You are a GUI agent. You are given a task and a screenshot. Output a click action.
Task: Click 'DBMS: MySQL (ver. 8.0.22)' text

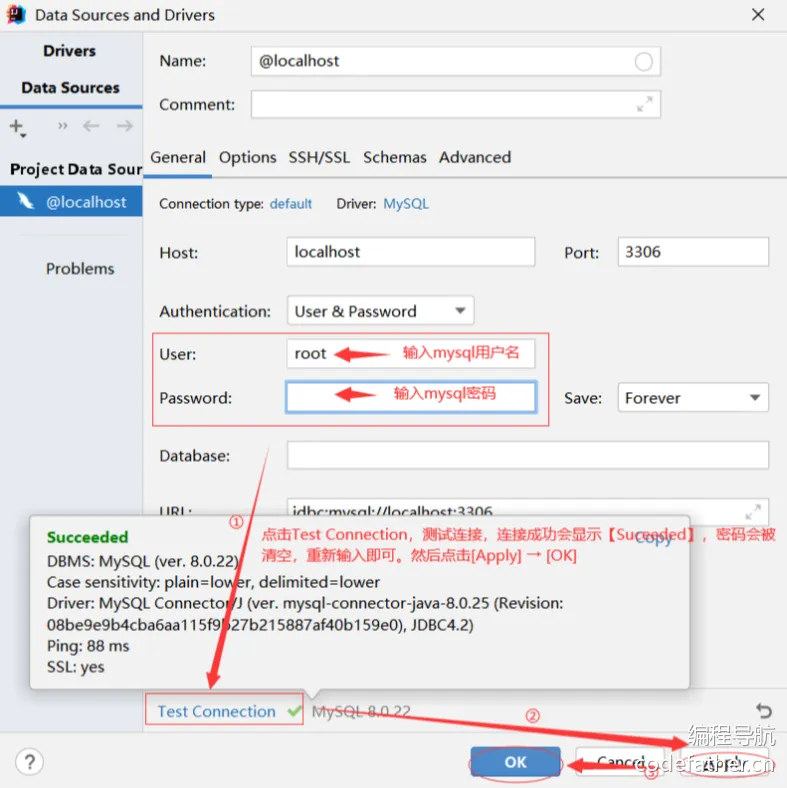click(143, 561)
